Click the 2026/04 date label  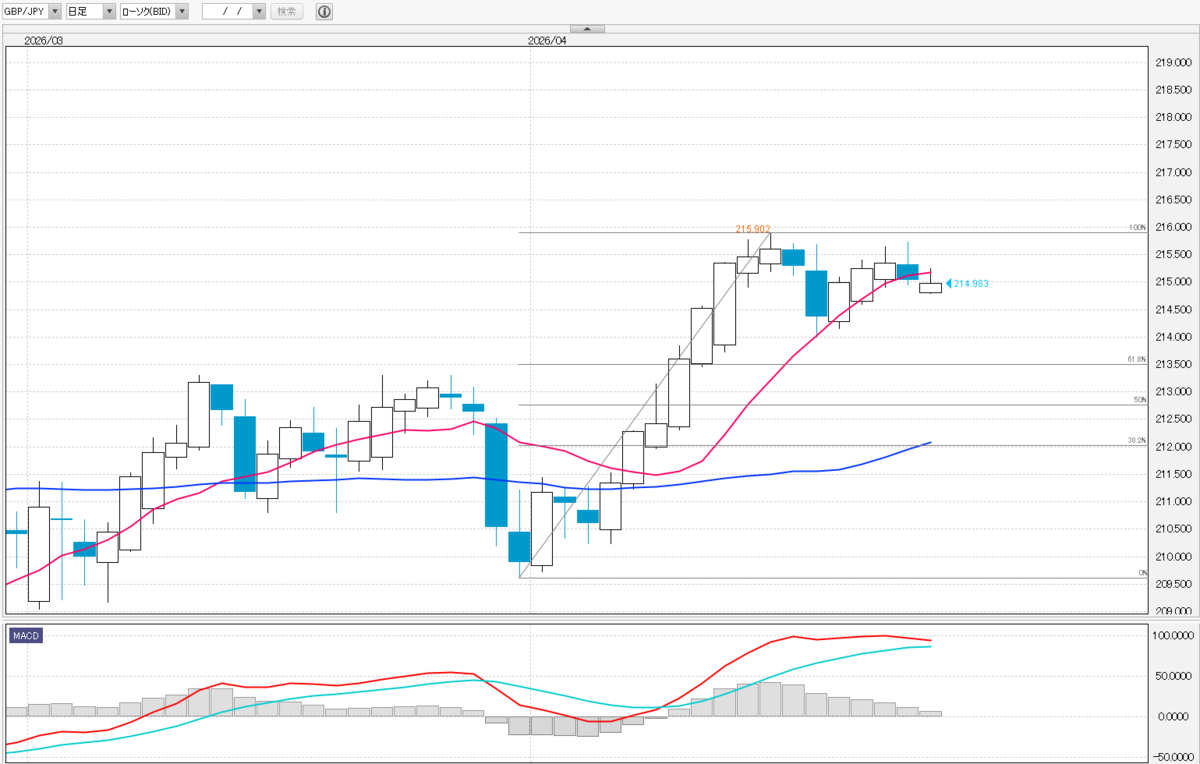tap(546, 40)
